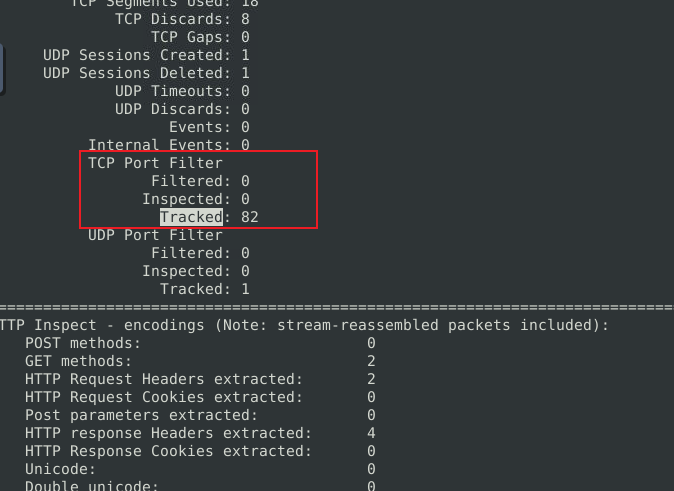Click the UDP Discards line
Image resolution: width=674 pixels, height=491 pixels.
coord(182,109)
